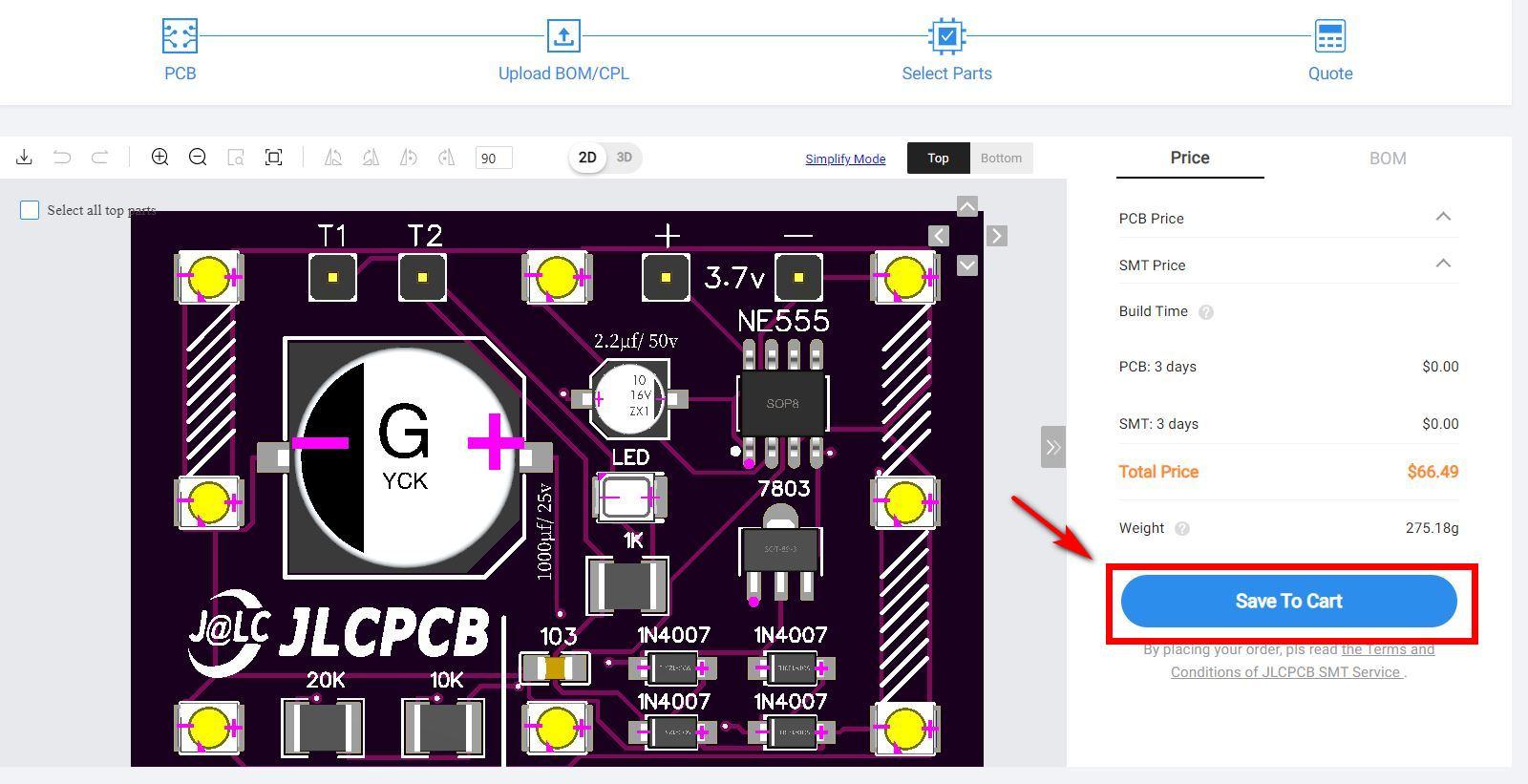The width and height of the screenshot is (1528, 784).
Task: Pan board view up with arrow
Action: click(967, 206)
